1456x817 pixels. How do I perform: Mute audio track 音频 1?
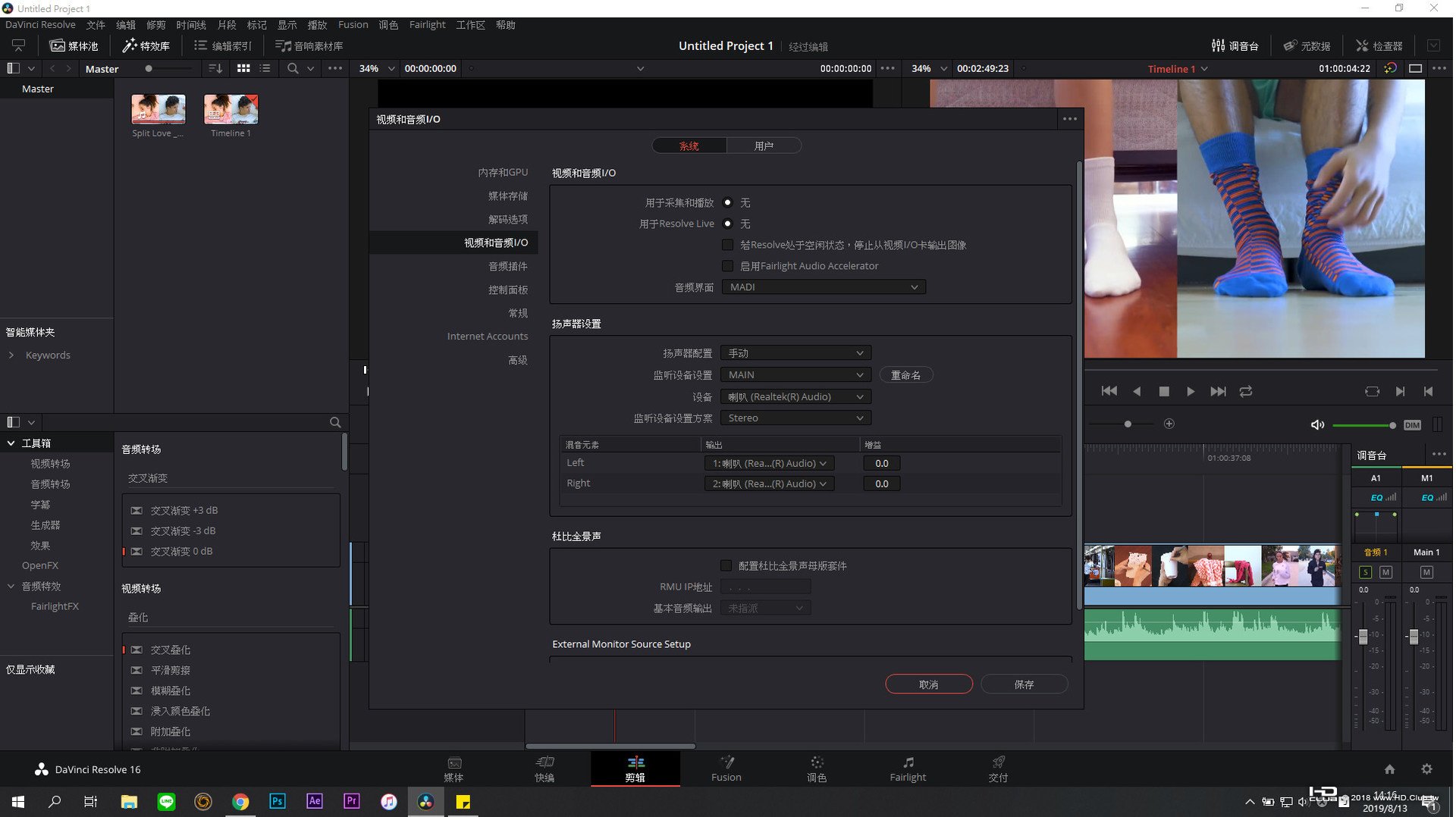[1385, 572]
